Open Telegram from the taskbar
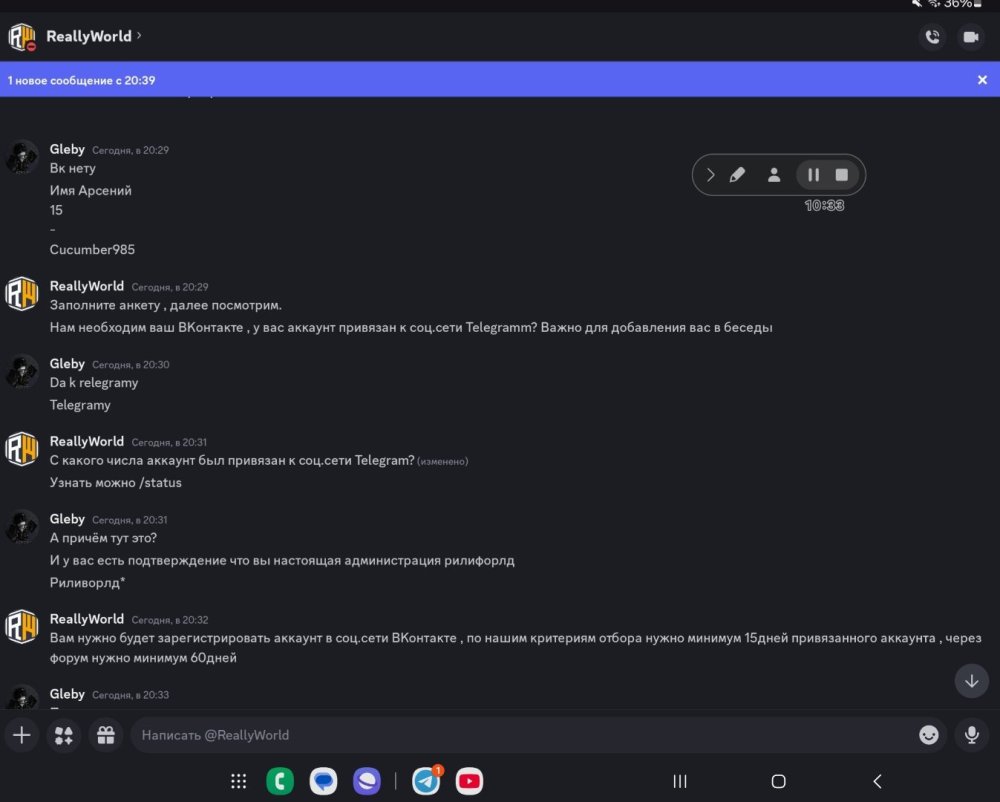1000x802 pixels. (426, 781)
